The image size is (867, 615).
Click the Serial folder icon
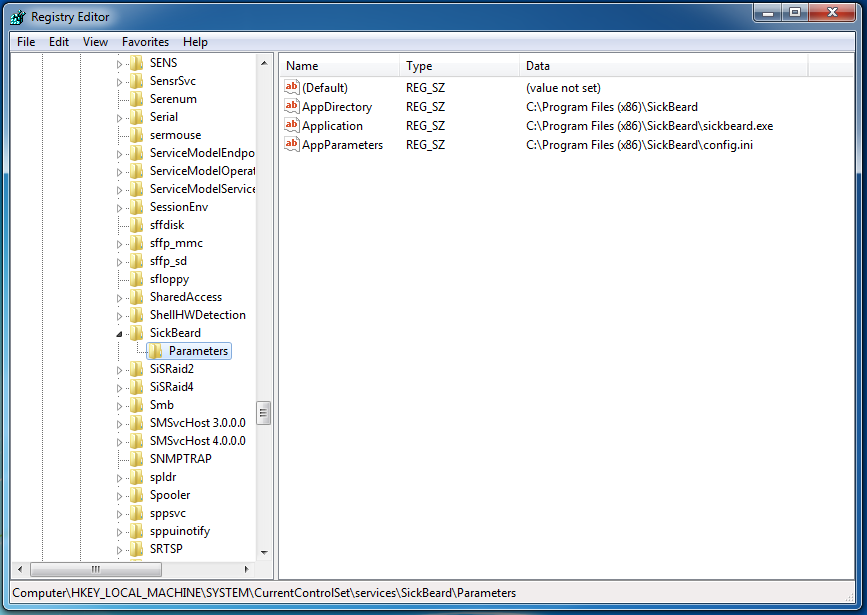point(137,117)
